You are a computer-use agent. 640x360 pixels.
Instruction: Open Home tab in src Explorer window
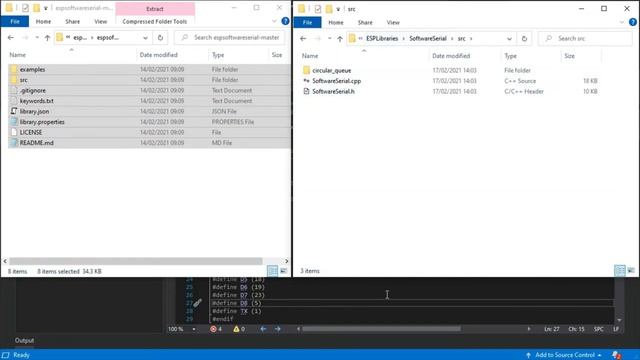336,22
